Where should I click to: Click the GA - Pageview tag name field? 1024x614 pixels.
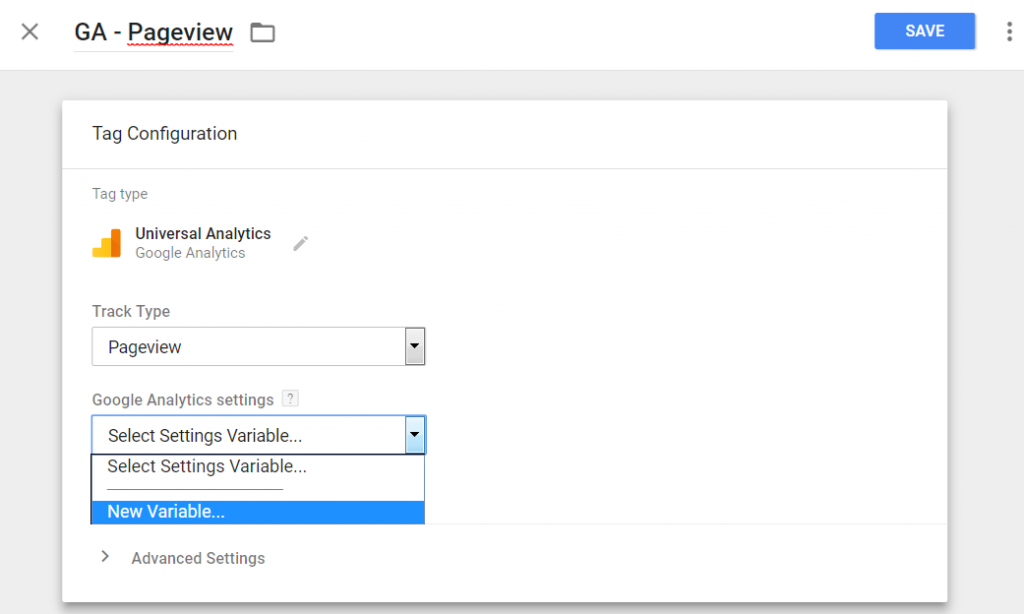[153, 32]
